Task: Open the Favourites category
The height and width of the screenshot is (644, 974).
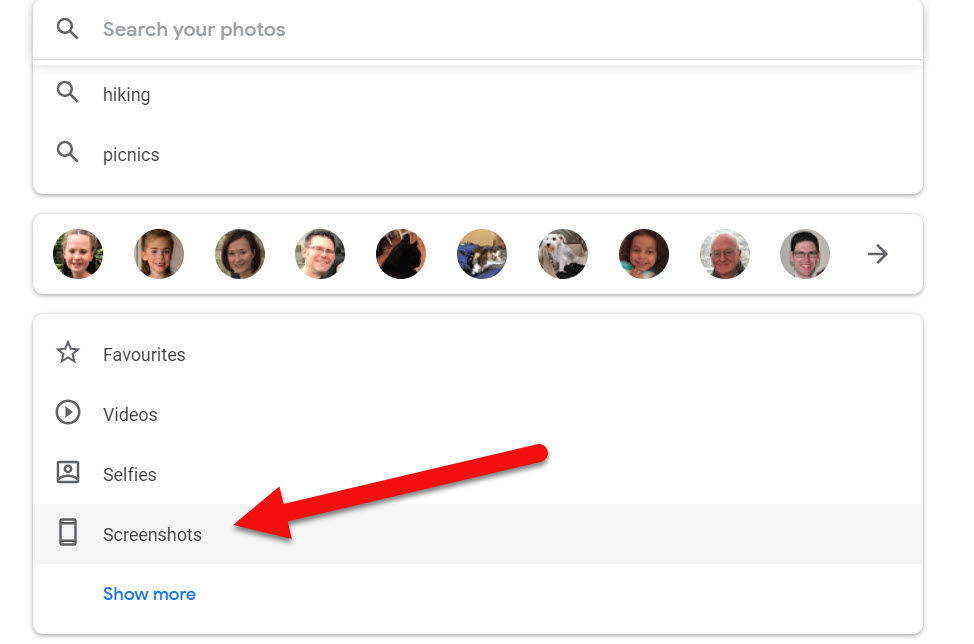Action: tap(144, 355)
